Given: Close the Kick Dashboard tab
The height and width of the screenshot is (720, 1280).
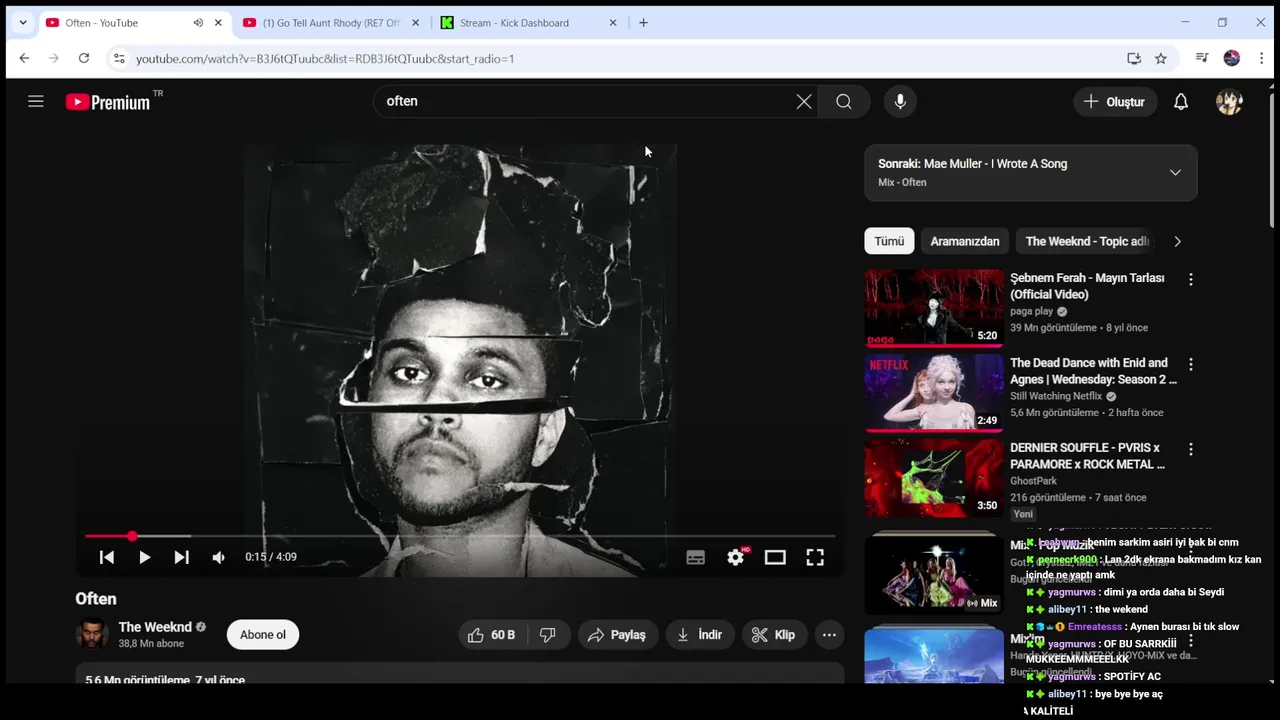Looking at the screenshot, I should click(x=613, y=23).
